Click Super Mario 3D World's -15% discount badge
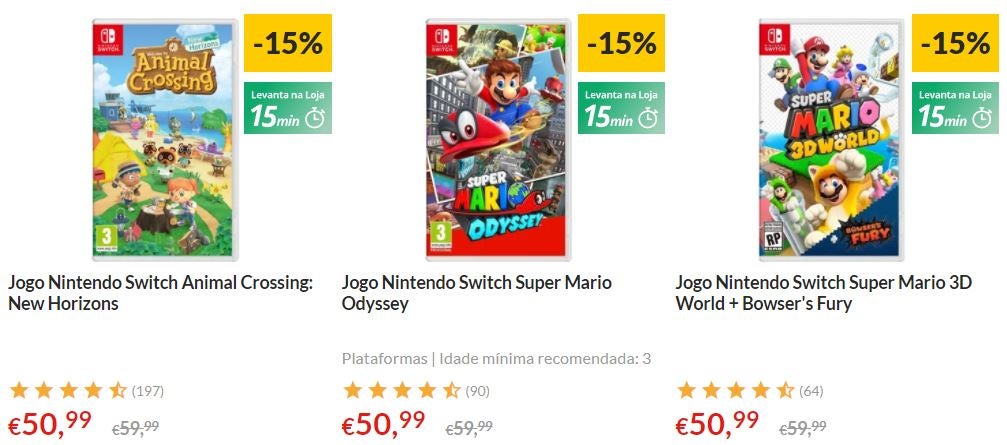This screenshot has height=445, width=1007. 955,43
